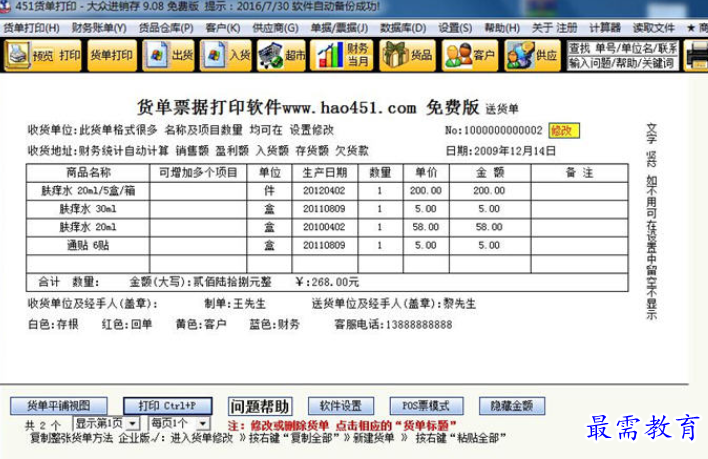Open the 客户(K) menu
The width and height of the screenshot is (708, 459).
[223, 28]
